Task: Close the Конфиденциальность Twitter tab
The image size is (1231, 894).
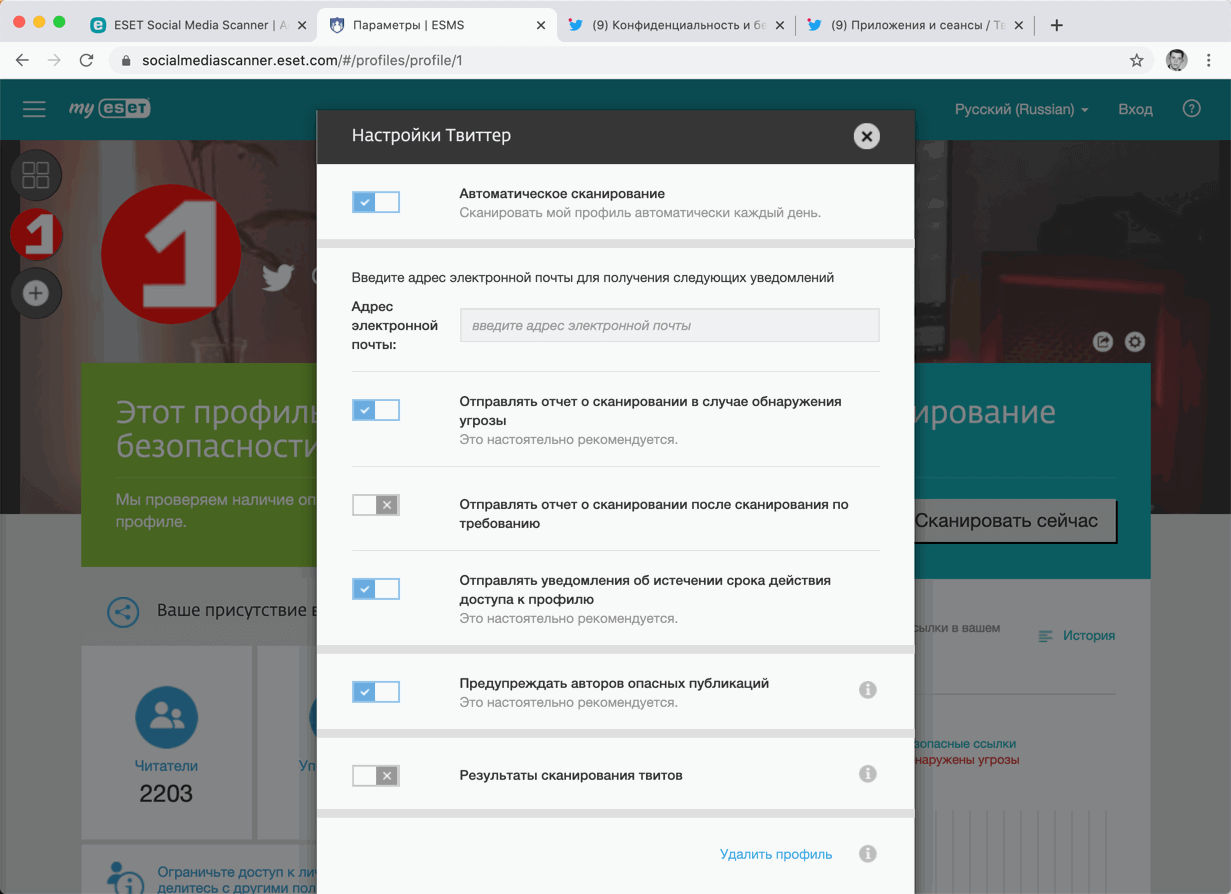Action: coord(778,25)
